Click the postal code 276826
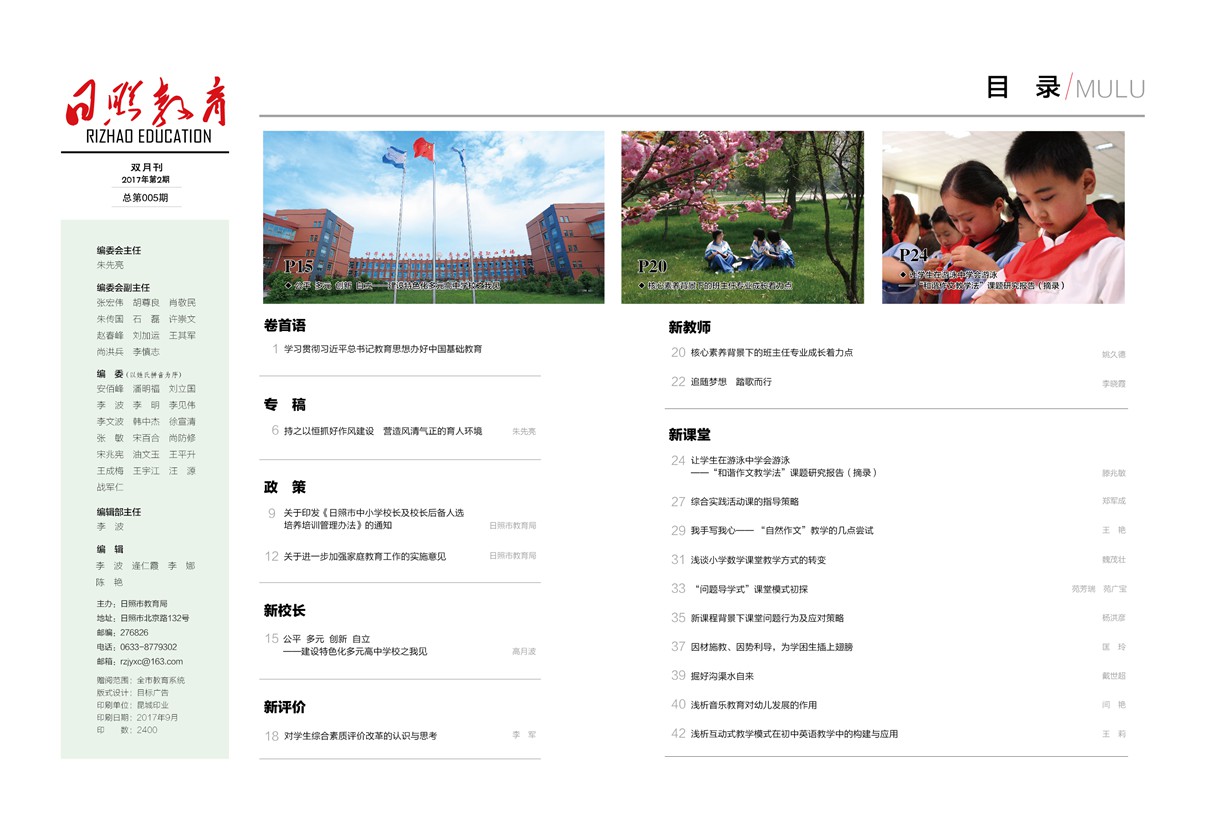 134,633
